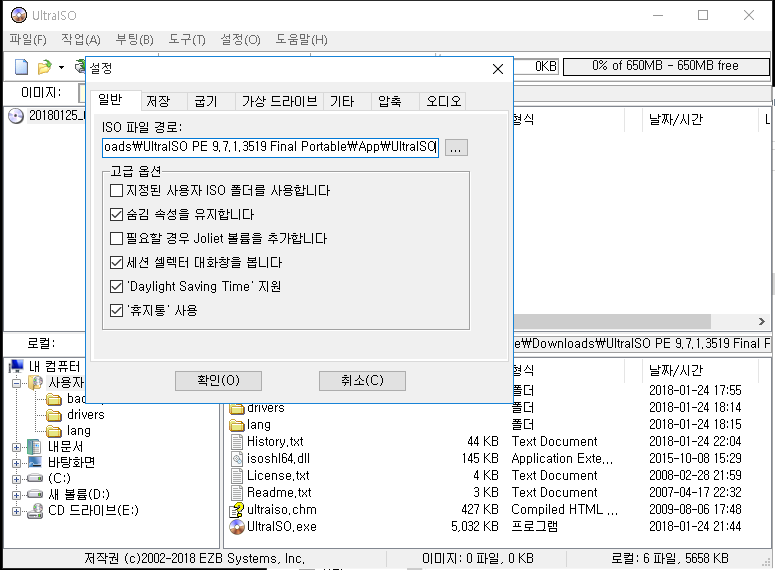Click the isoshl64.dll file icon
Image resolution: width=775 pixels, height=570 pixels.
(x=237, y=458)
